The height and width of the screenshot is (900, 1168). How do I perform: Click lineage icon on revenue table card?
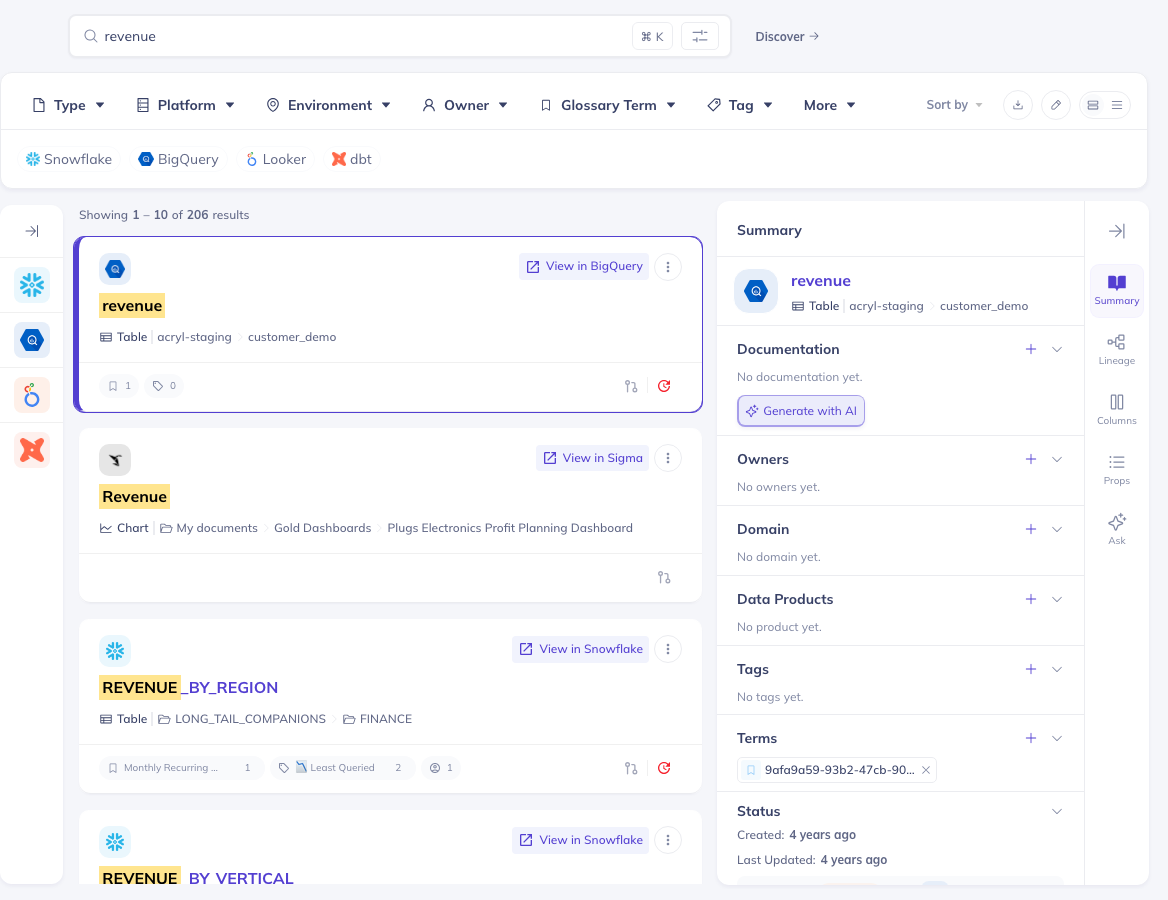(631, 386)
